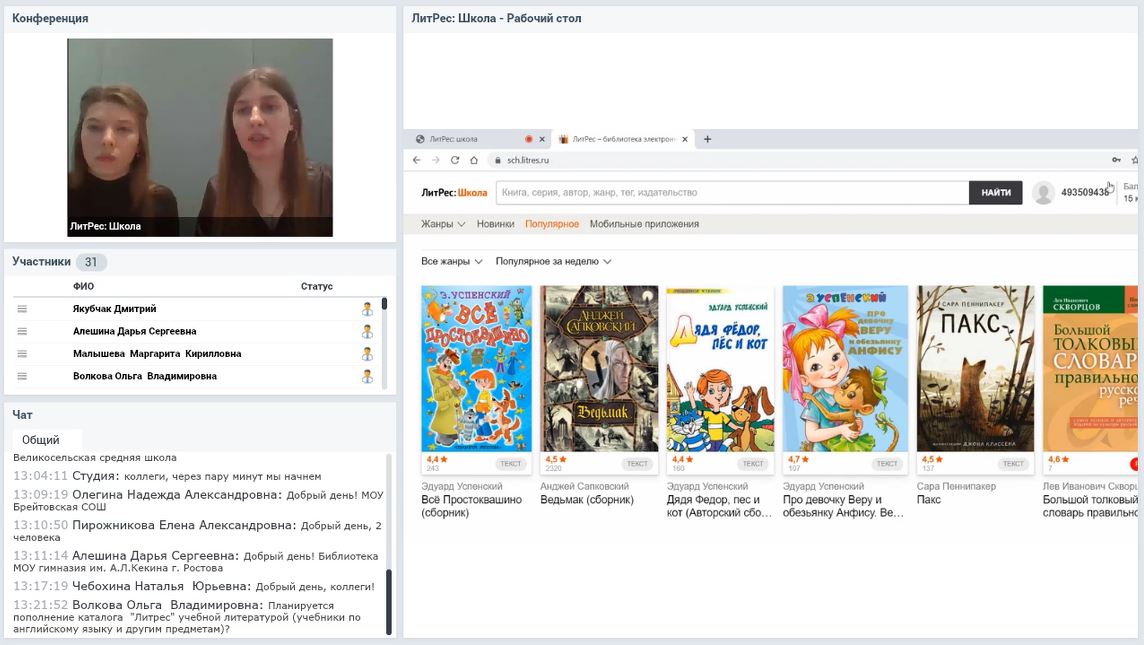Click the Ведьмак book cover
The width and height of the screenshot is (1144, 645).
click(599, 368)
